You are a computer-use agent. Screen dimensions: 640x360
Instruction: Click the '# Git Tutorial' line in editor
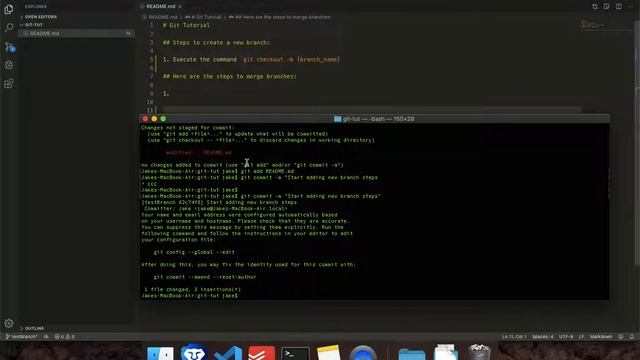point(186,25)
